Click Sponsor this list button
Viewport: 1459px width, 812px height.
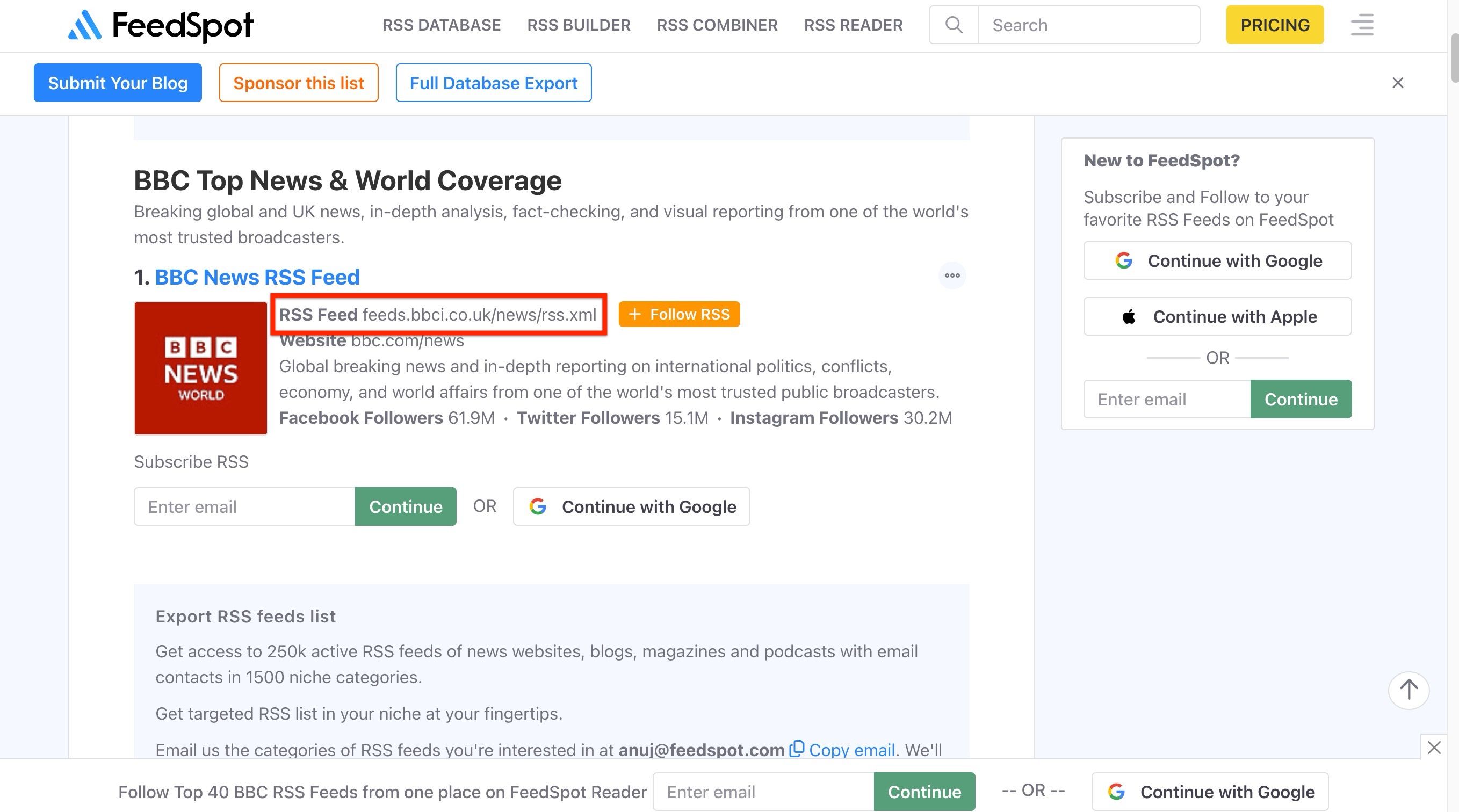299,83
